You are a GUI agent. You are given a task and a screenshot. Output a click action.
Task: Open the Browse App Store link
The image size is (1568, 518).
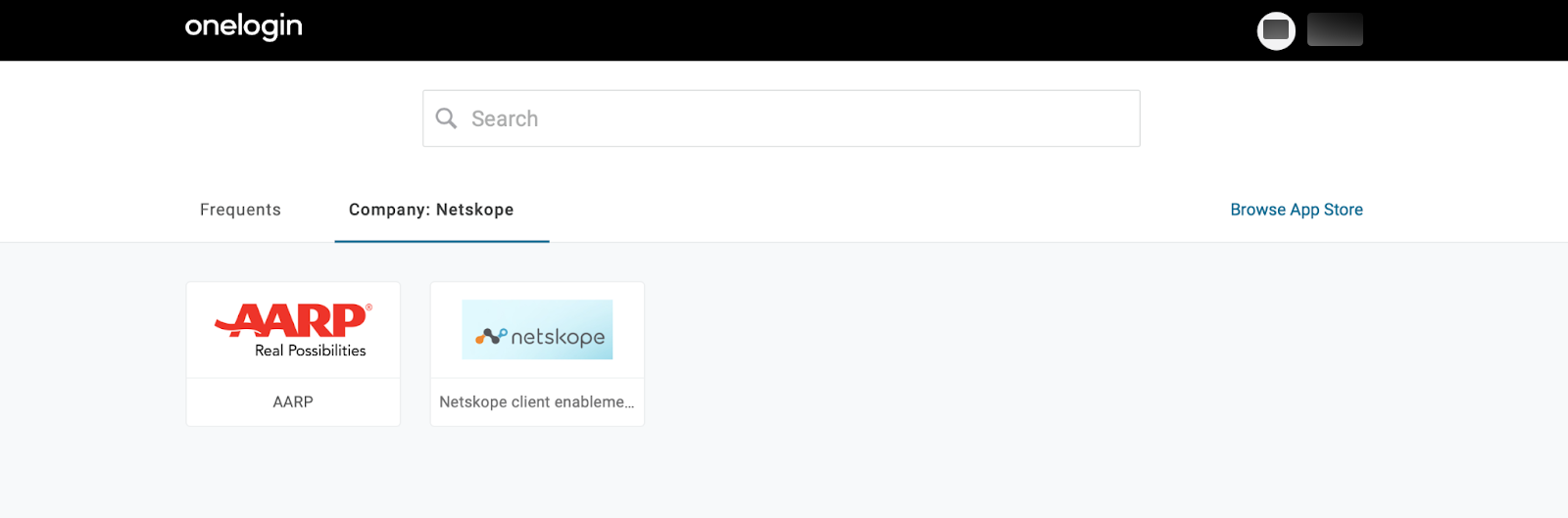pyautogui.click(x=1297, y=210)
